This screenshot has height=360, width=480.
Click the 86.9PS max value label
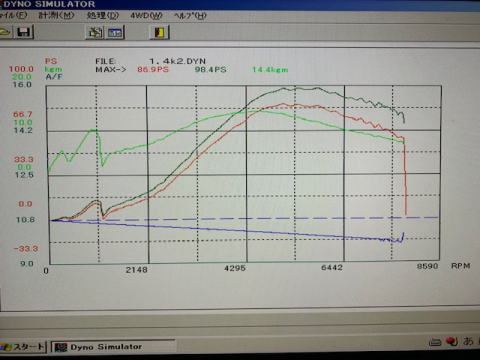[x=153, y=70]
